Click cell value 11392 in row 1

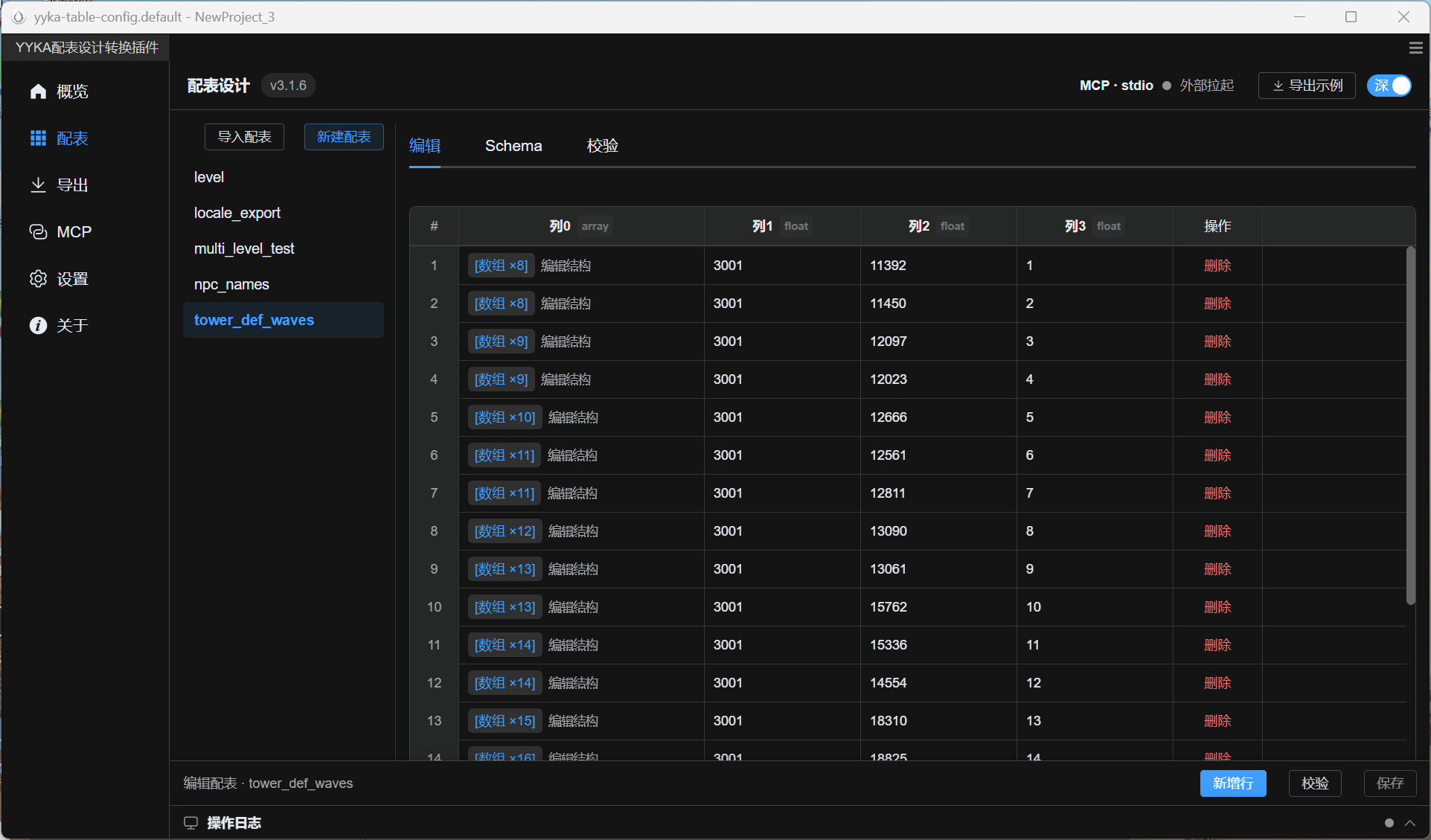(x=888, y=266)
